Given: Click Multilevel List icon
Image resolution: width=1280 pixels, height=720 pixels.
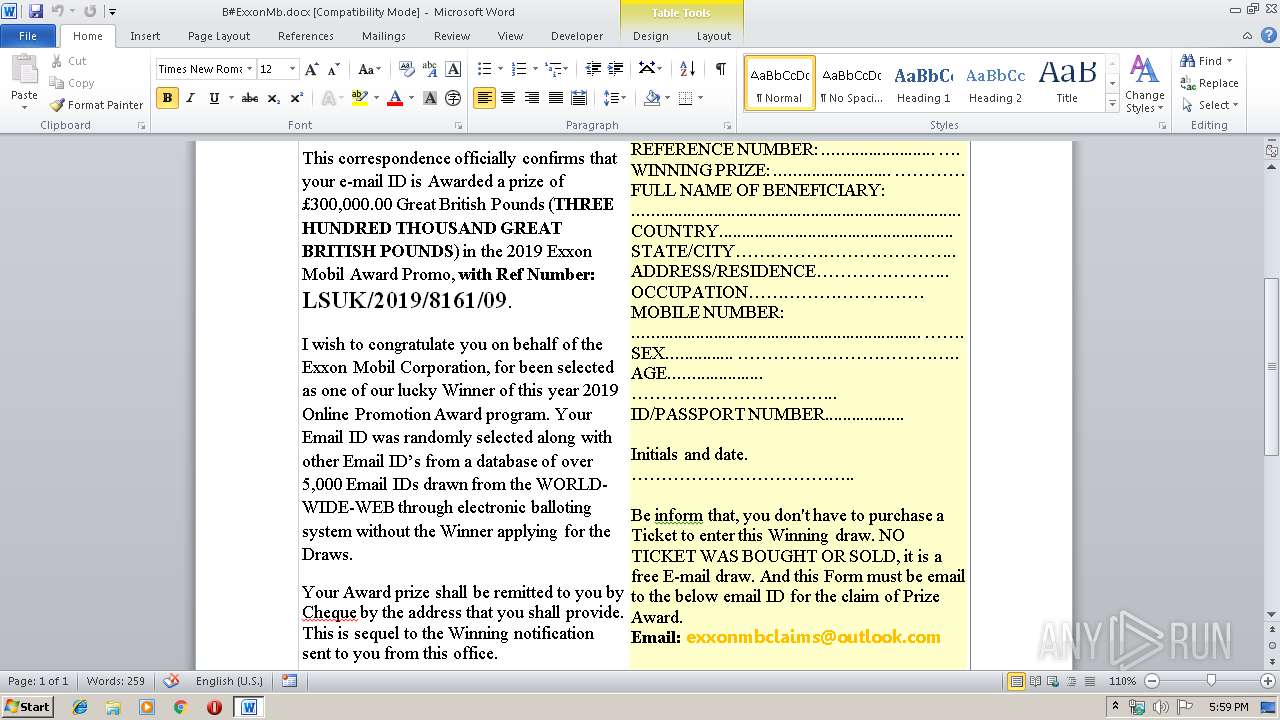Looking at the screenshot, I should point(552,69).
